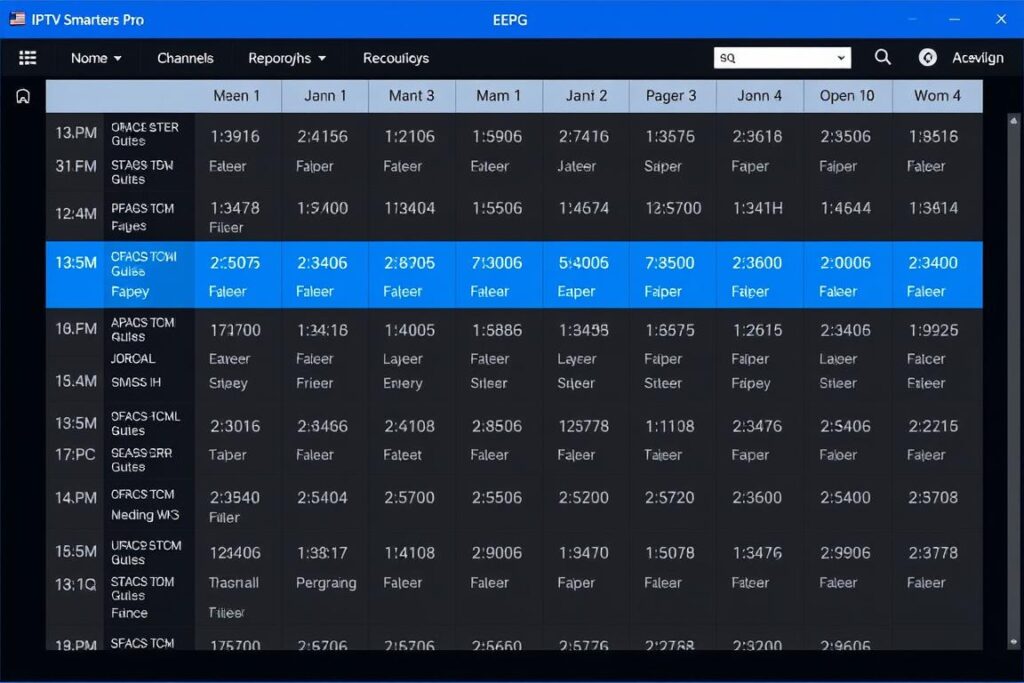Open the Nome dropdown menu
Screen dimensions: 1024x683
coord(95,58)
